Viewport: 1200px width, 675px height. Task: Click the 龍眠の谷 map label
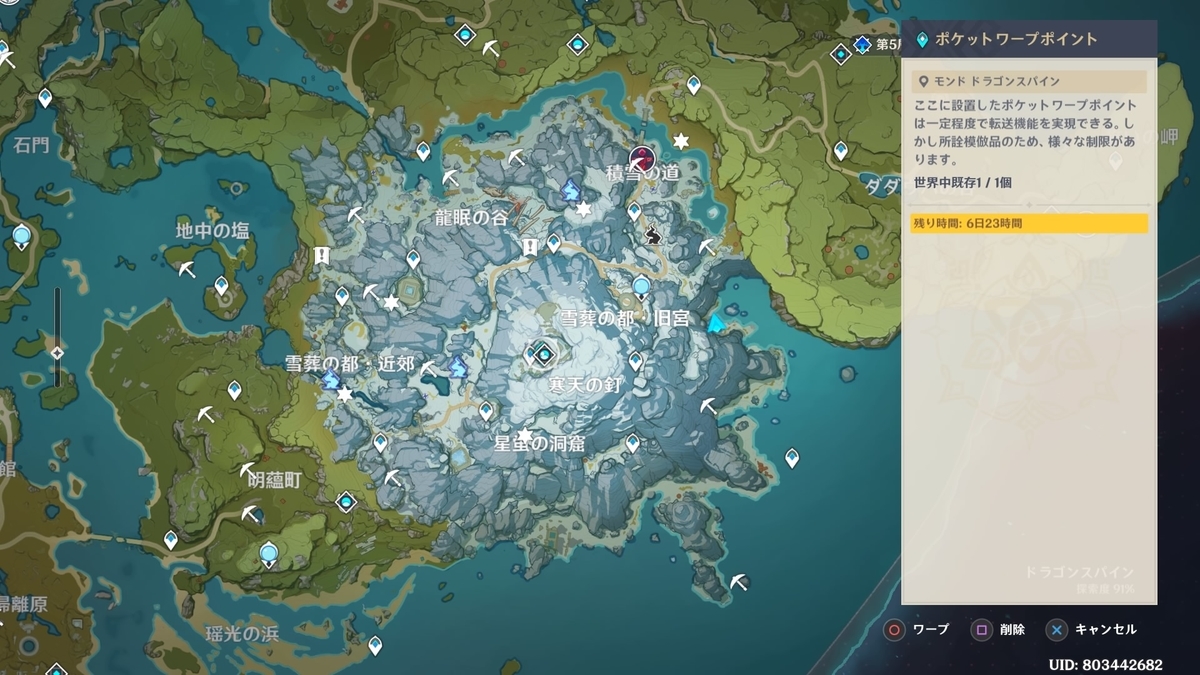tap(472, 218)
